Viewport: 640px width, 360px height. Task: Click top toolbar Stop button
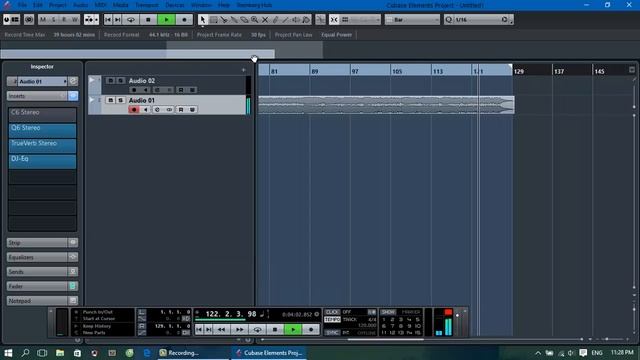point(148,20)
